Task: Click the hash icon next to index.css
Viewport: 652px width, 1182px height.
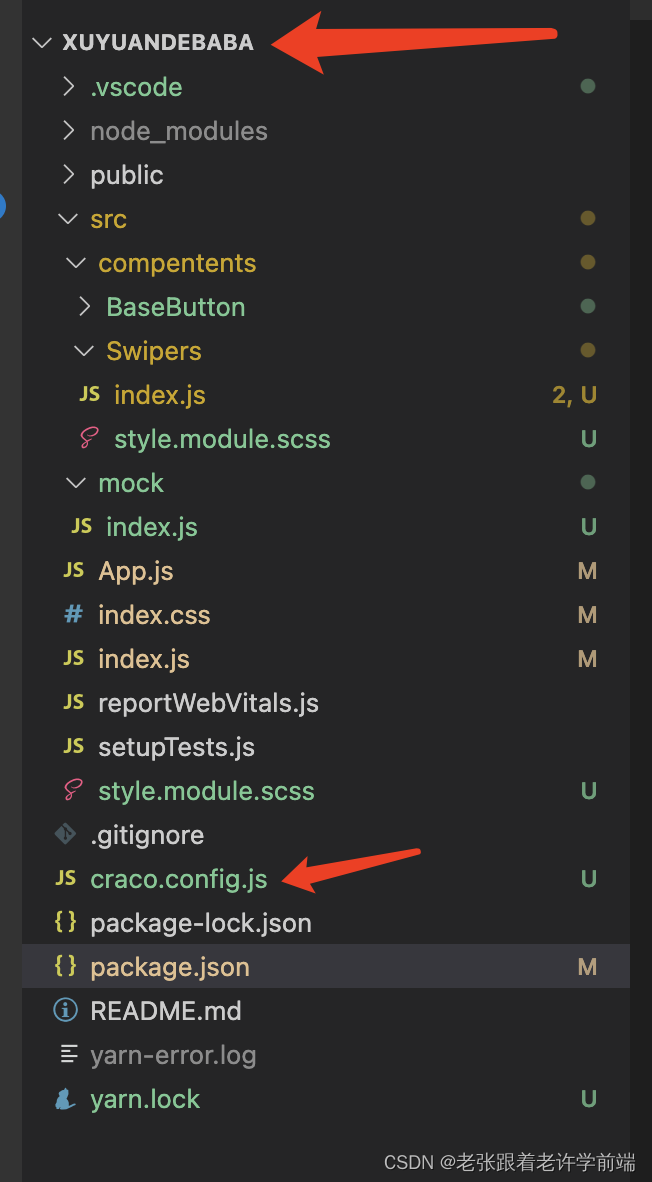Action: [x=74, y=614]
